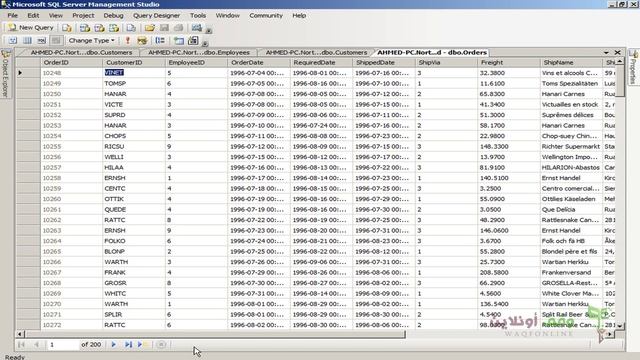Open the Project menu
640x360 pixels.
83,16
